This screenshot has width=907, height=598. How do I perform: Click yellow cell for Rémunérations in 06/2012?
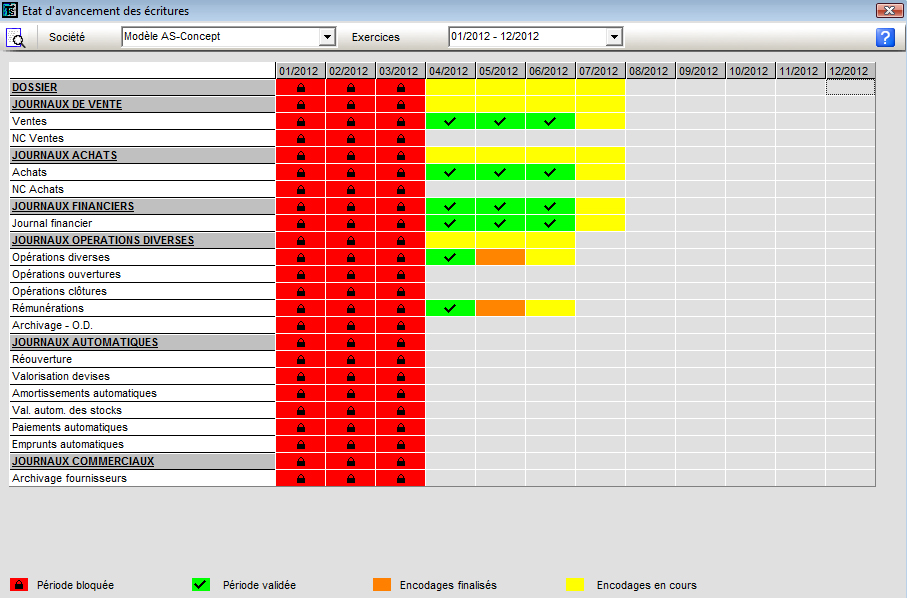[x=550, y=308]
